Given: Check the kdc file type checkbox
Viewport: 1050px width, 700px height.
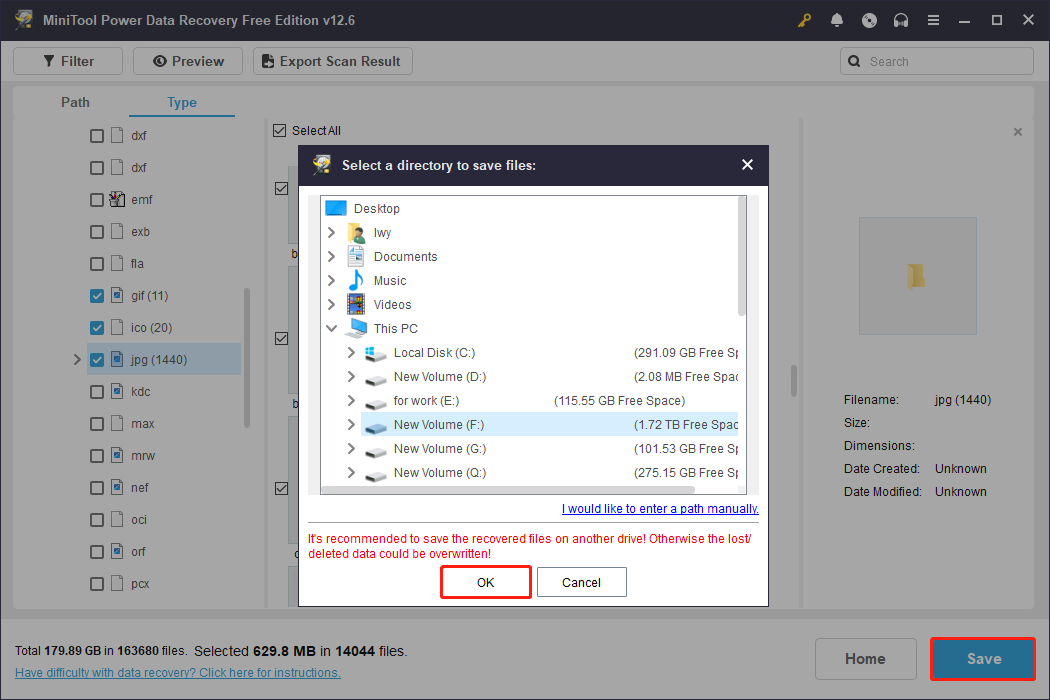Looking at the screenshot, I should pyautogui.click(x=97, y=392).
